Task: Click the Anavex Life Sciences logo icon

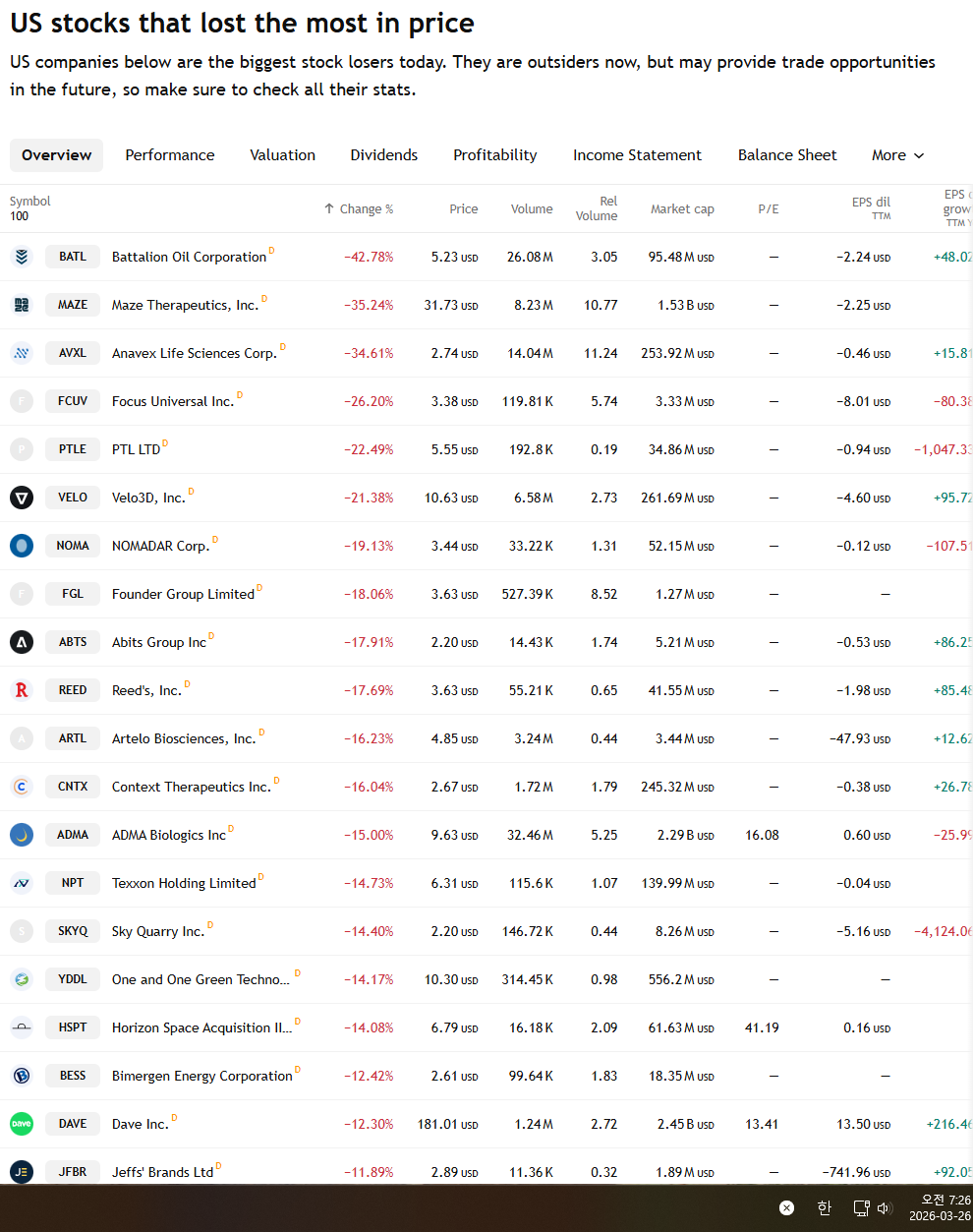Action: pos(22,353)
